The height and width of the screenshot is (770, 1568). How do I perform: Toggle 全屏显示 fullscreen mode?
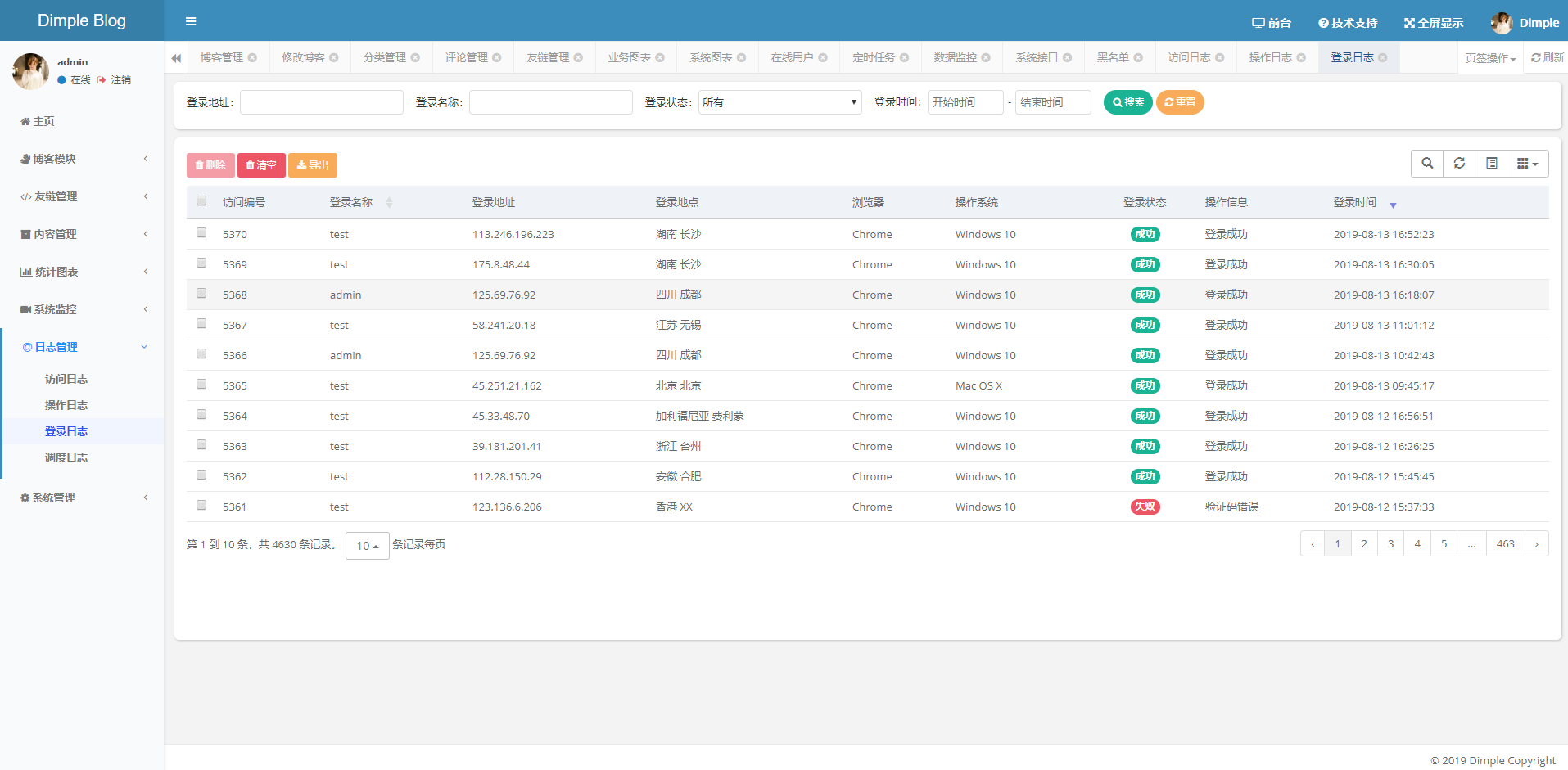(1434, 23)
